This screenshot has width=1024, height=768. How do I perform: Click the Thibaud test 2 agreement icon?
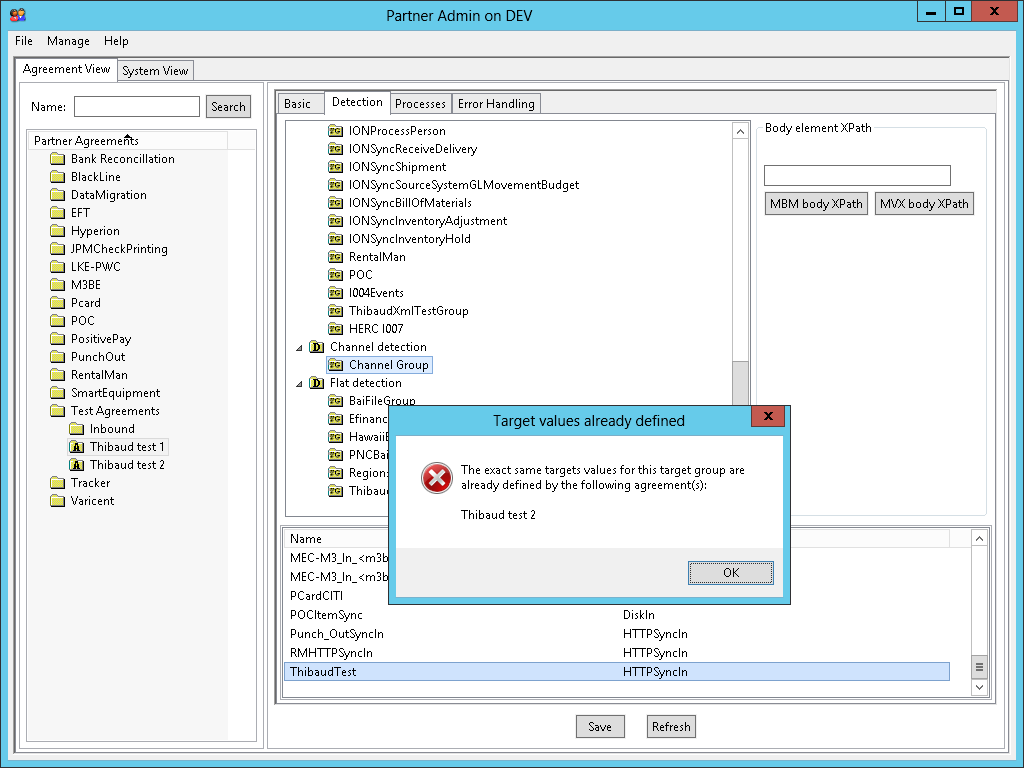[76, 465]
